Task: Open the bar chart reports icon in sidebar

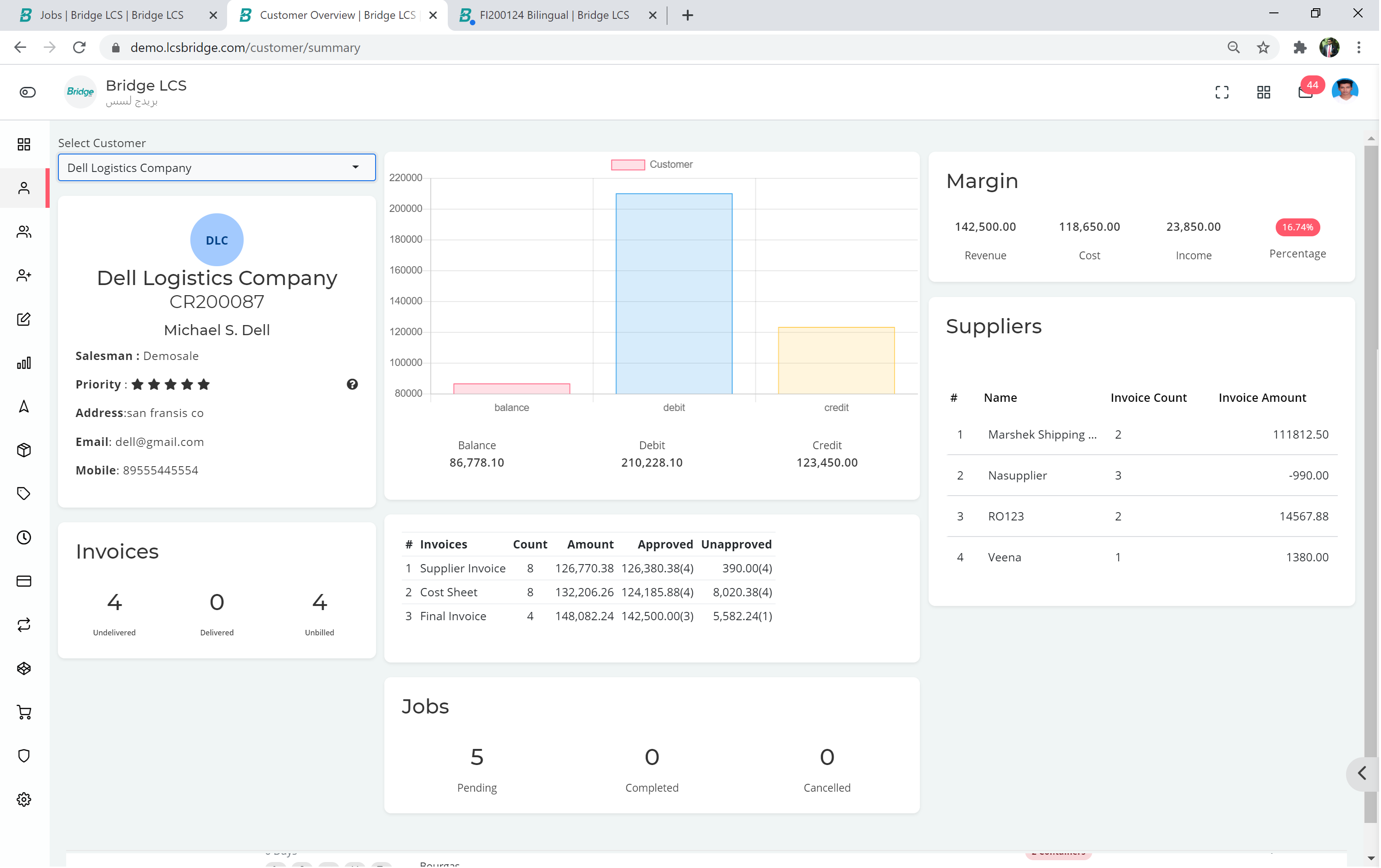Action: (x=24, y=363)
